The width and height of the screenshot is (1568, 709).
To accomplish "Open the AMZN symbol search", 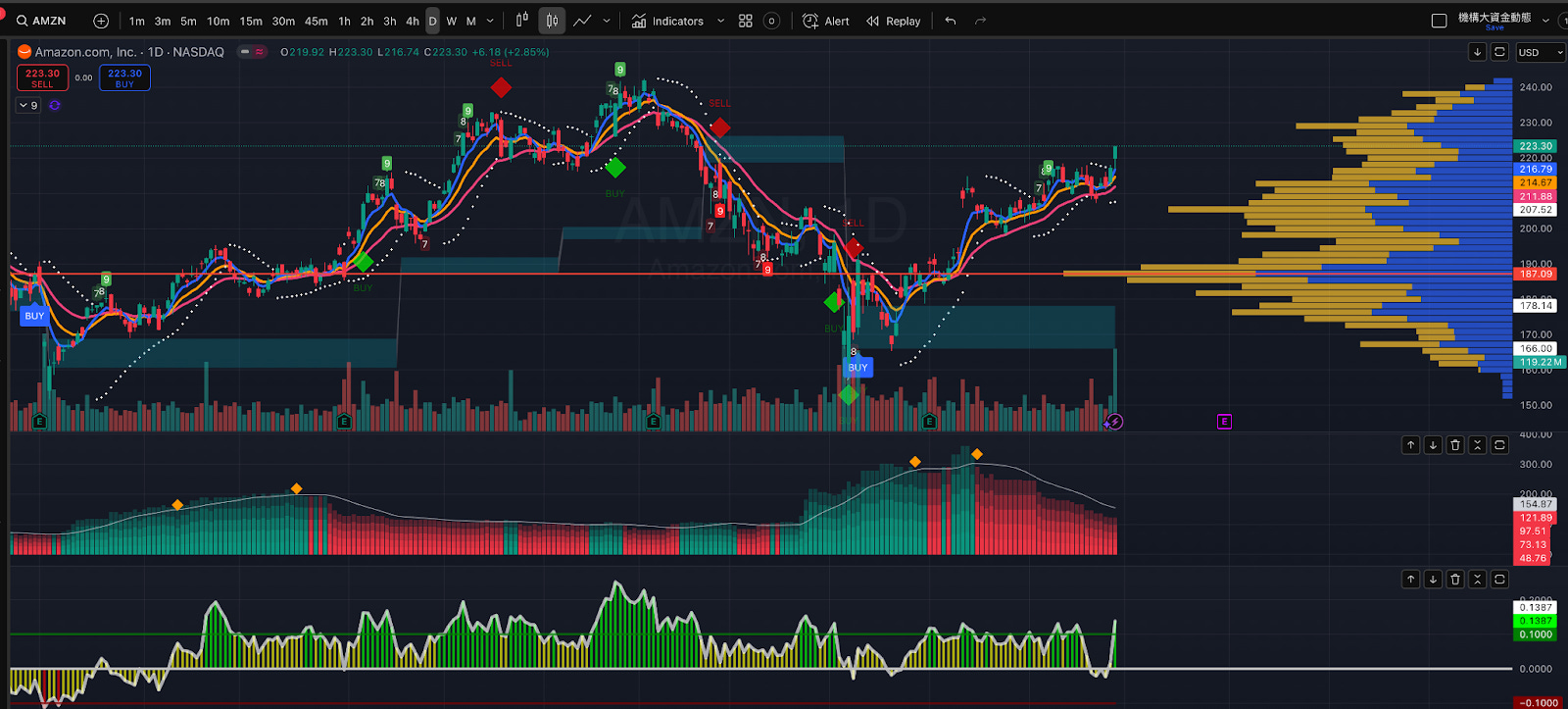I will (41, 21).
